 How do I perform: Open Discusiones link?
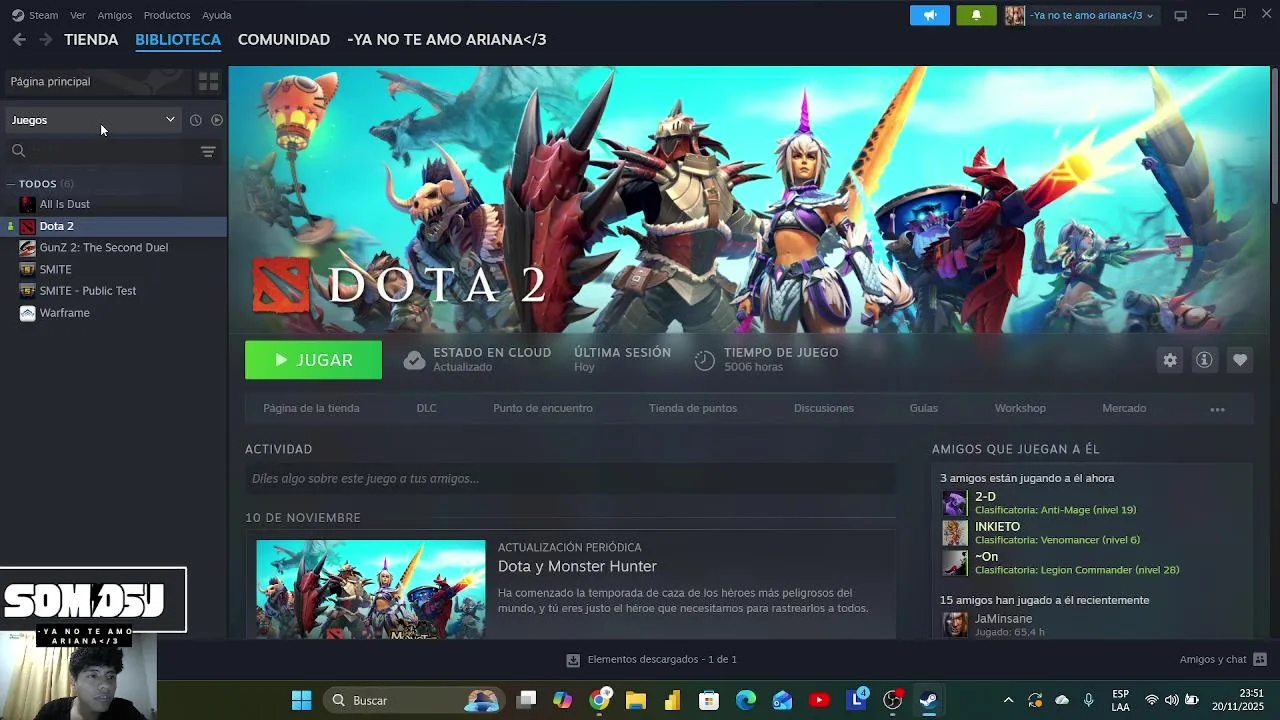click(x=824, y=408)
